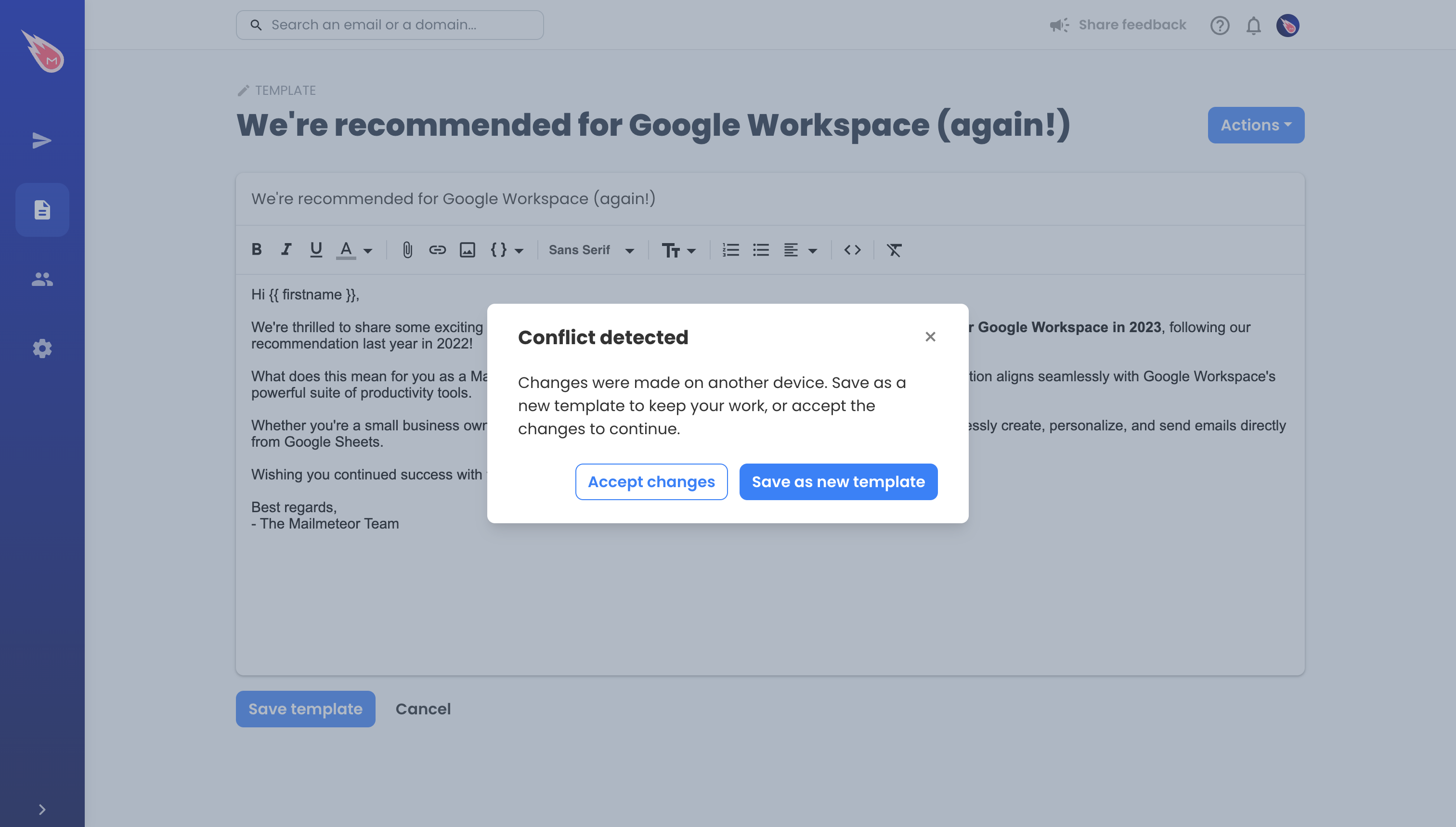Image resolution: width=1456 pixels, height=827 pixels.
Task: Open the alignment dropdown arrow
Action: pyautogui.click(x=813, y=250)
